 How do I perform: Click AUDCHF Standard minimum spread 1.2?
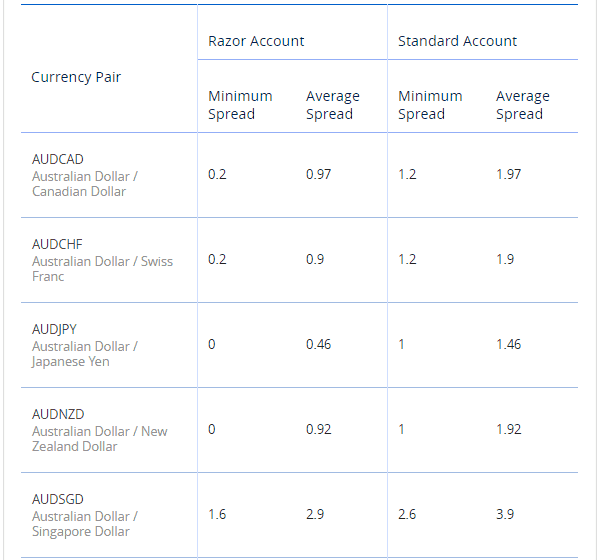pyautogui.click(x=407, y=260)
